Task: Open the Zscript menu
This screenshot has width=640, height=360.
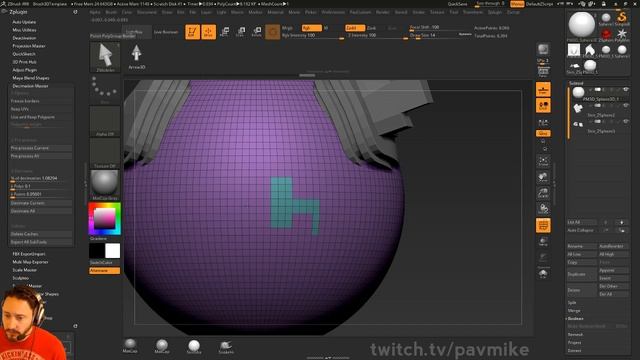Action: (513, 12)
